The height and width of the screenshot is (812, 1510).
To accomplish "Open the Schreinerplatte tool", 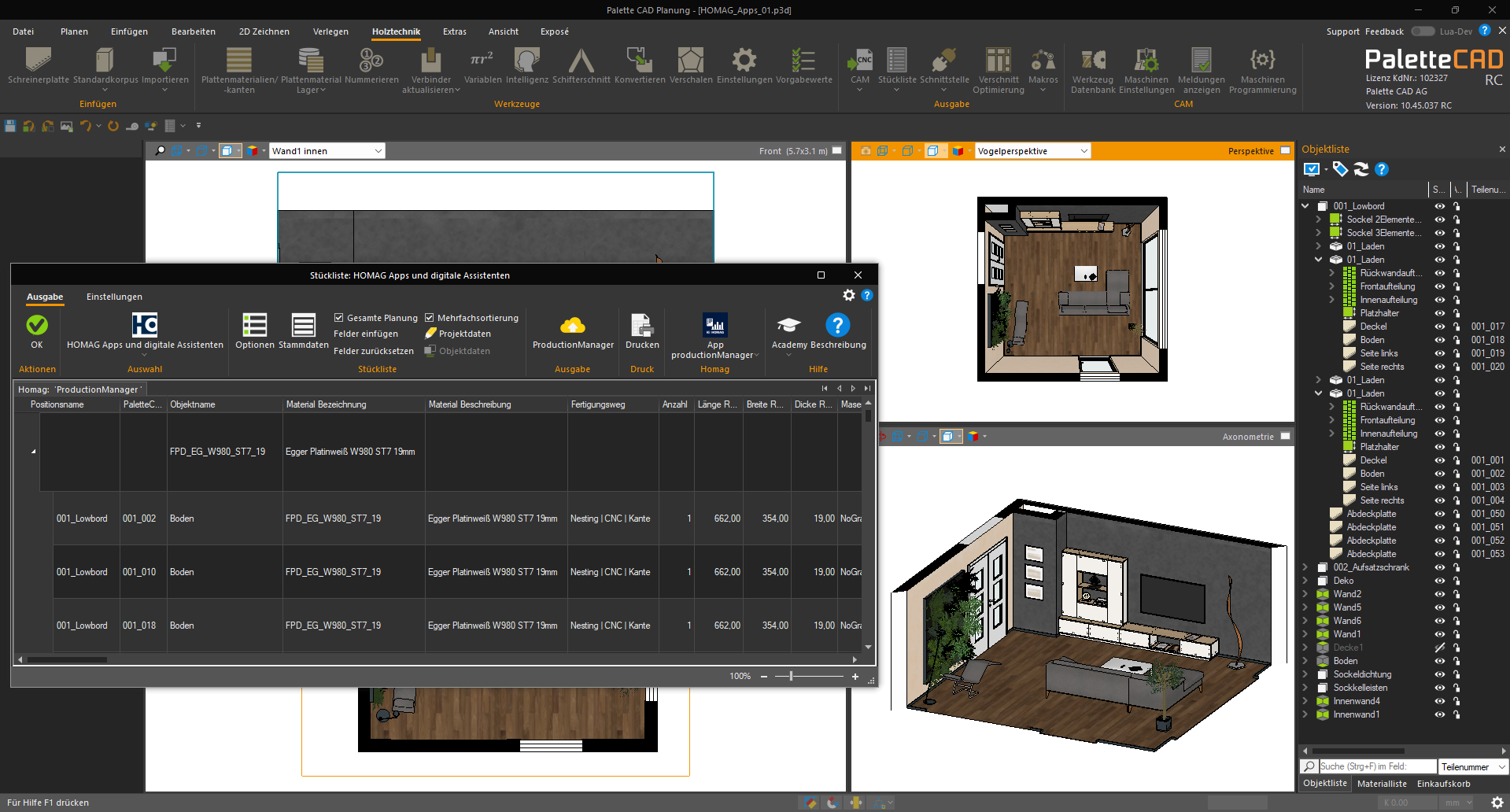I will pyautogui.click(x=38, y=61).
